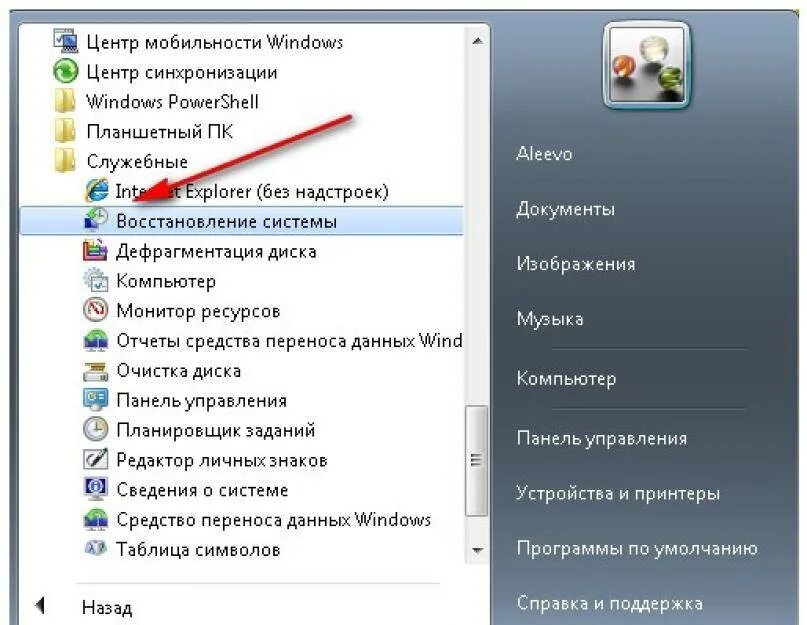Click the user account picture thumbnail

(x=646, y=65)
